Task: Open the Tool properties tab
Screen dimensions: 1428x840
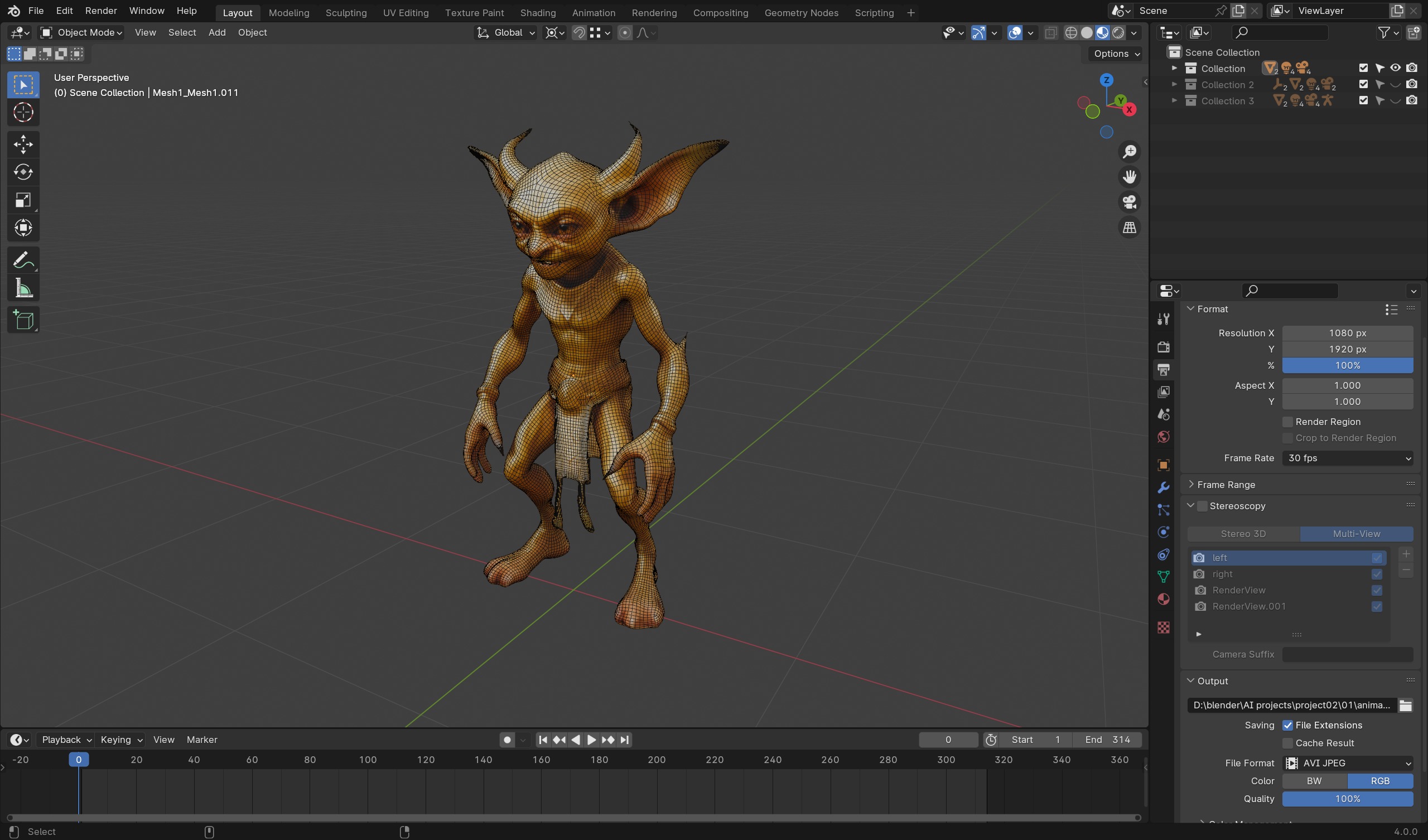Action: coord(1164,319)
